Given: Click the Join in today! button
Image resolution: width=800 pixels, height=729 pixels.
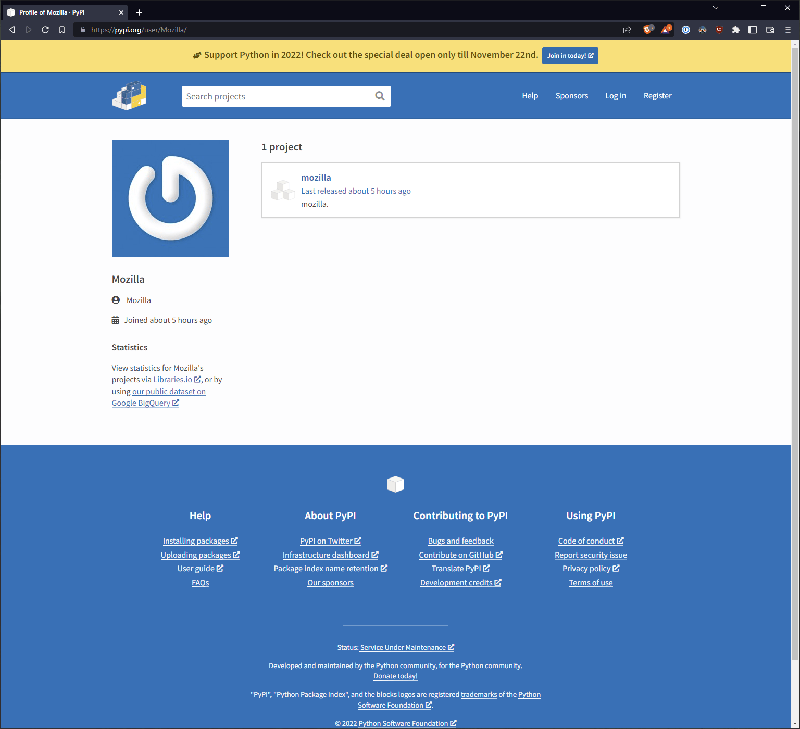Looking at the screenshot, I should (570, 56).
